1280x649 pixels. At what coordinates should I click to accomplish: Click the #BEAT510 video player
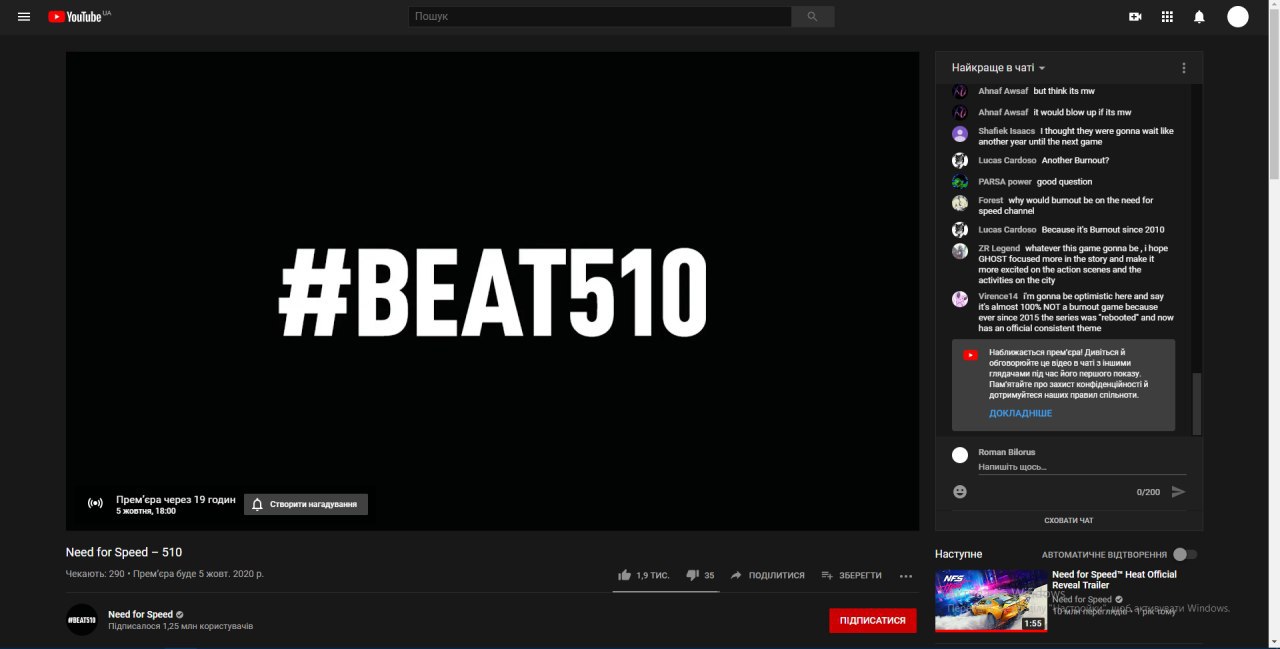click(492, 291)
